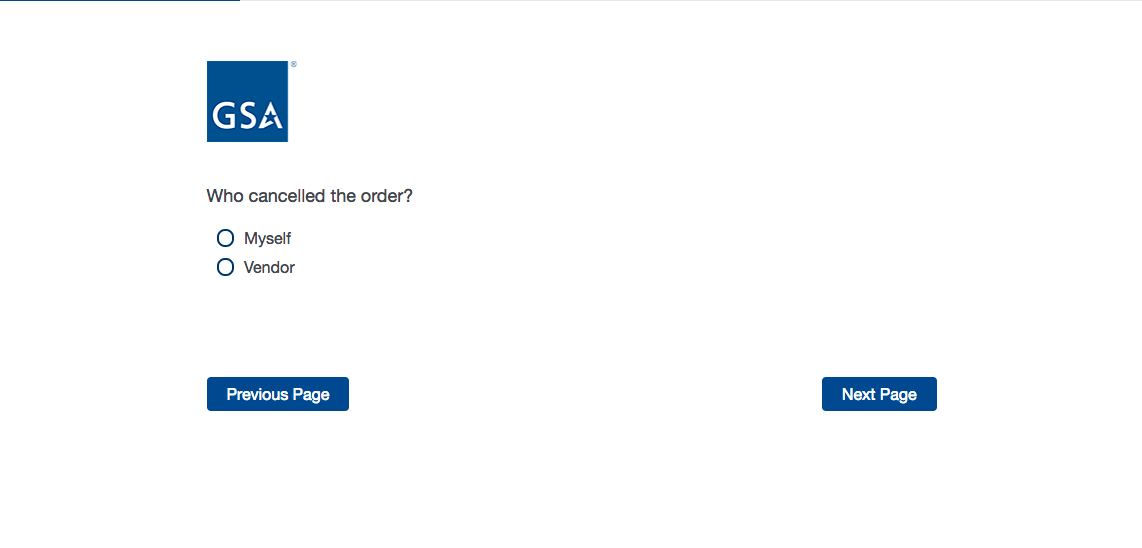This screenshot has height=548, width=1142.
Task: Go back with the Previous Page button
Action: [x=278, y=394]
